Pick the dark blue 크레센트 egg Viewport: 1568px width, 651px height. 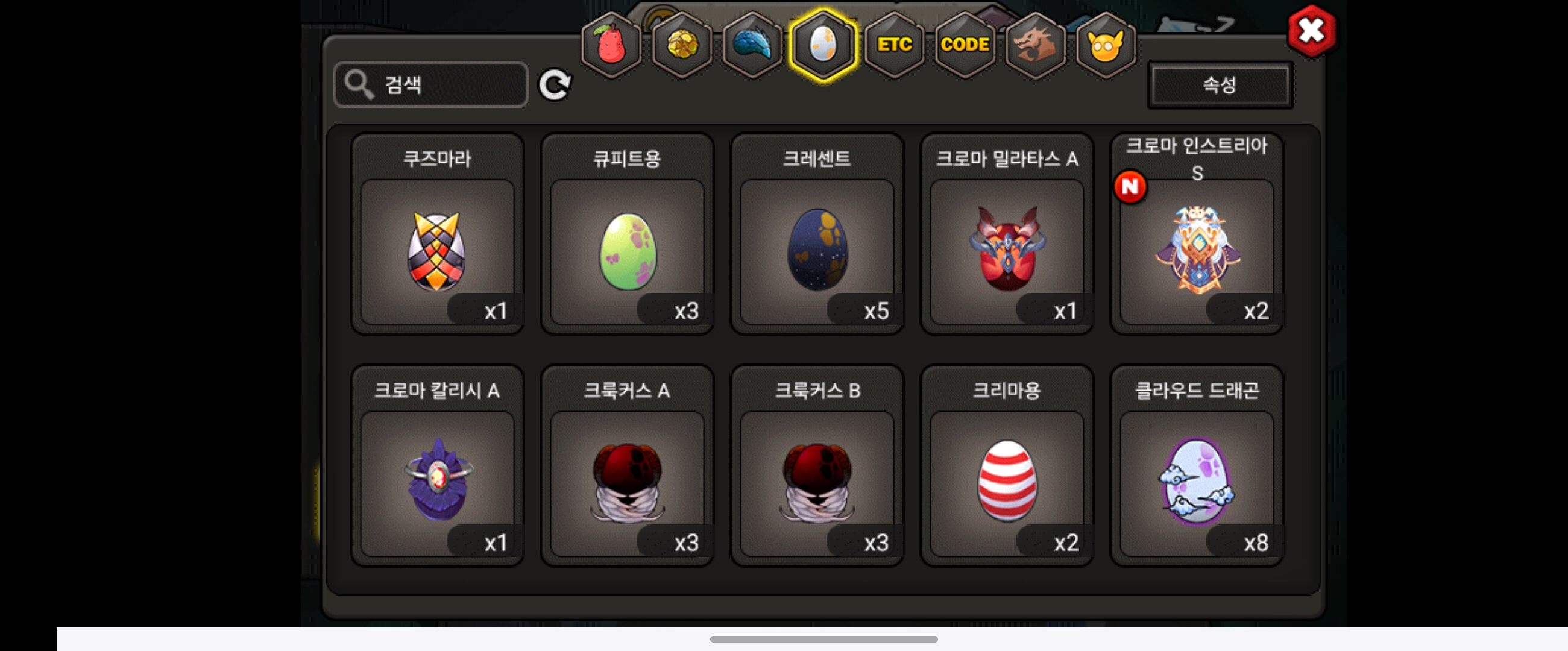pos(817,234)
